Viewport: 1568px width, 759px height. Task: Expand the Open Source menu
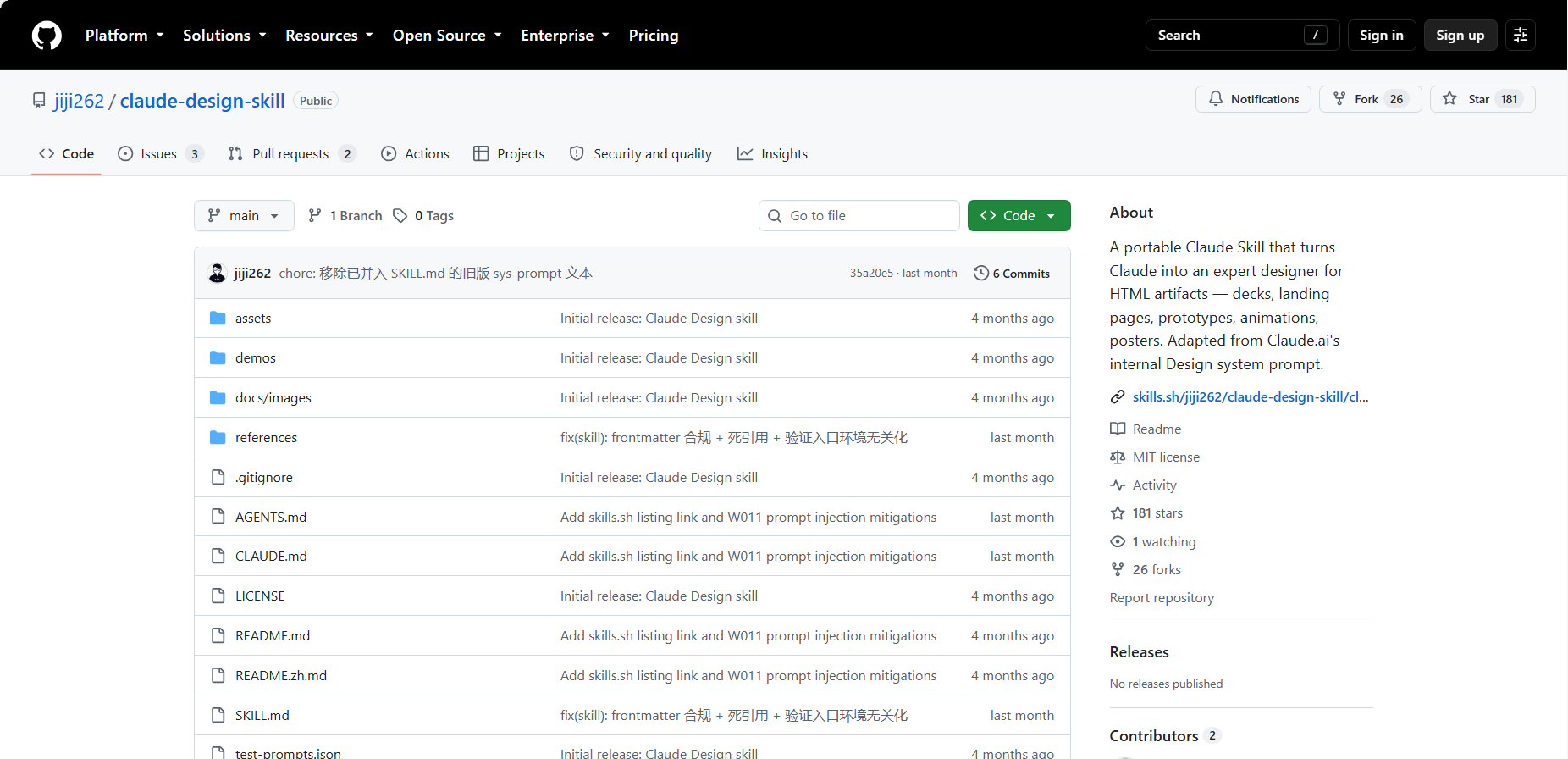[447, 36]
